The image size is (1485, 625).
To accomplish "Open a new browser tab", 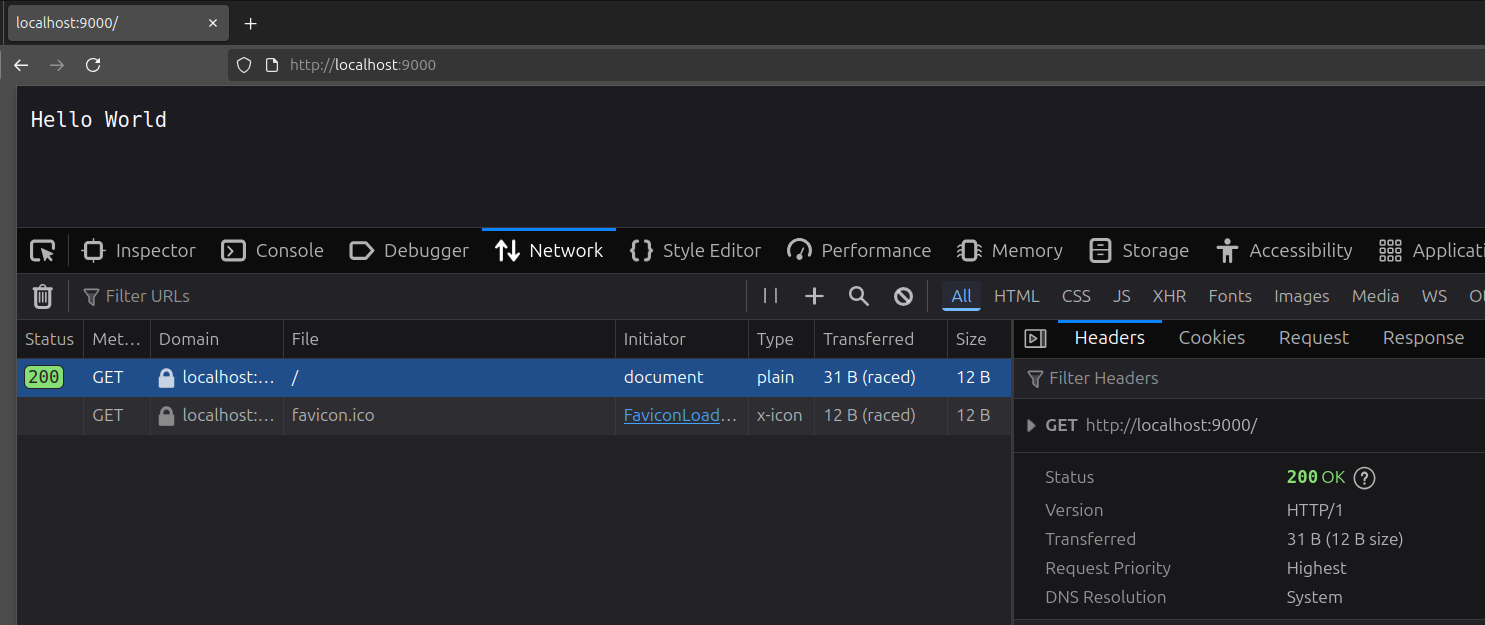I will (250, 23).
